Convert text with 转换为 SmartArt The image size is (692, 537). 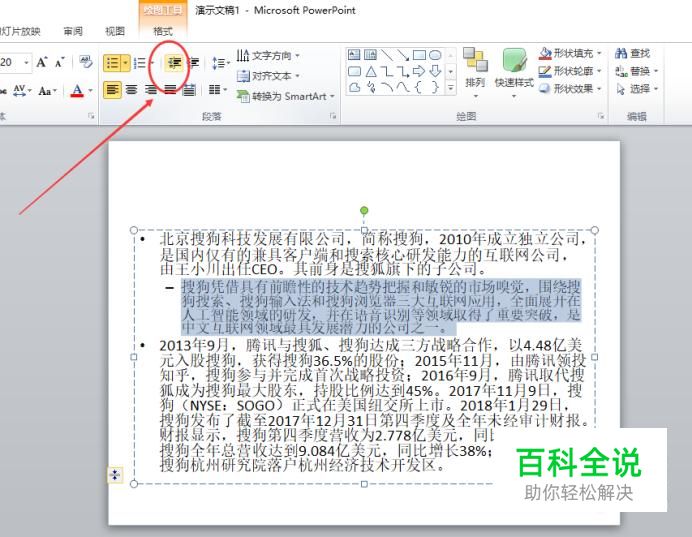(286, 96)
